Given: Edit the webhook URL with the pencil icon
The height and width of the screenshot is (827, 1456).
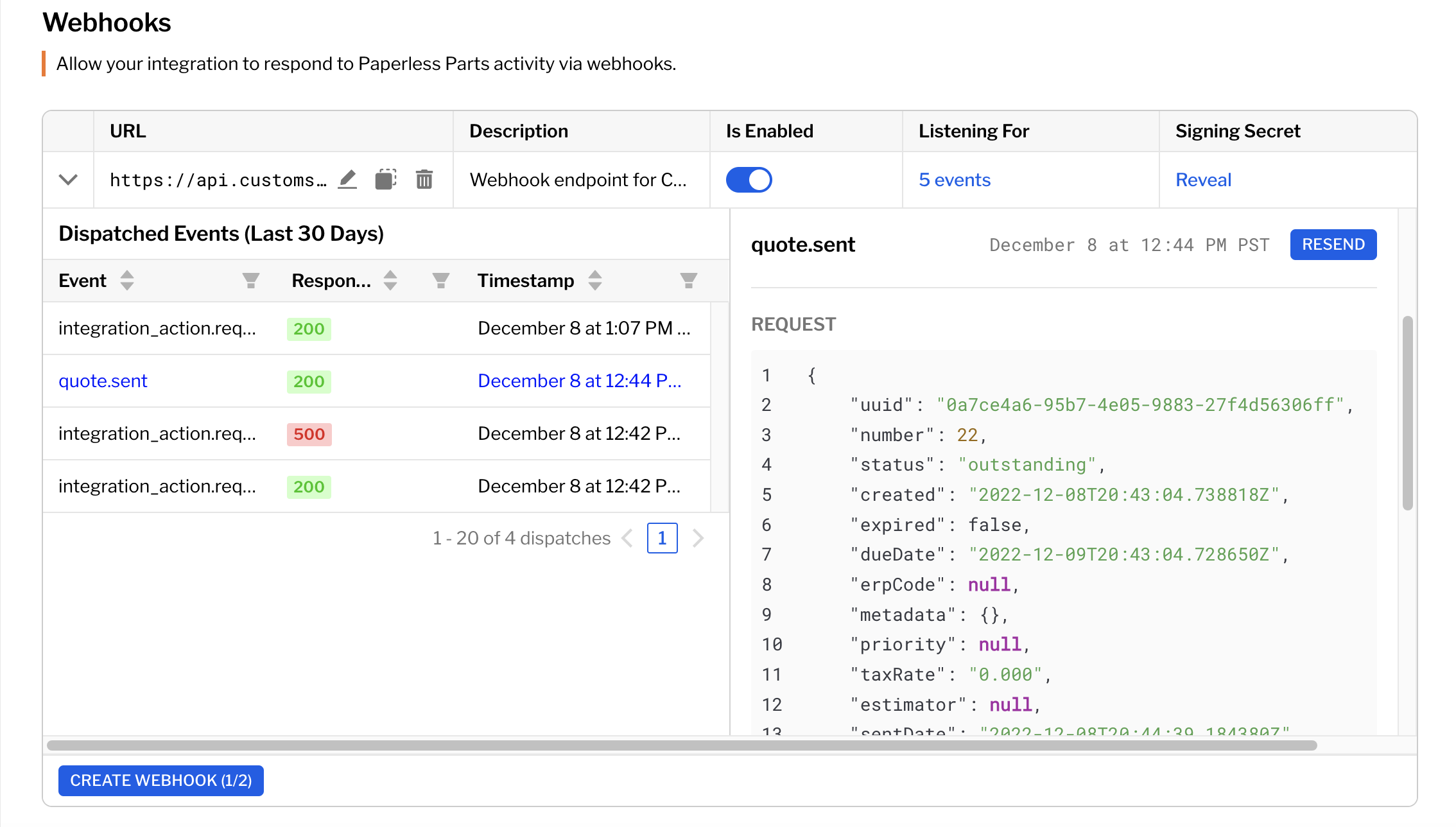Looking at the screenshot, I should (x=347, y=180).
